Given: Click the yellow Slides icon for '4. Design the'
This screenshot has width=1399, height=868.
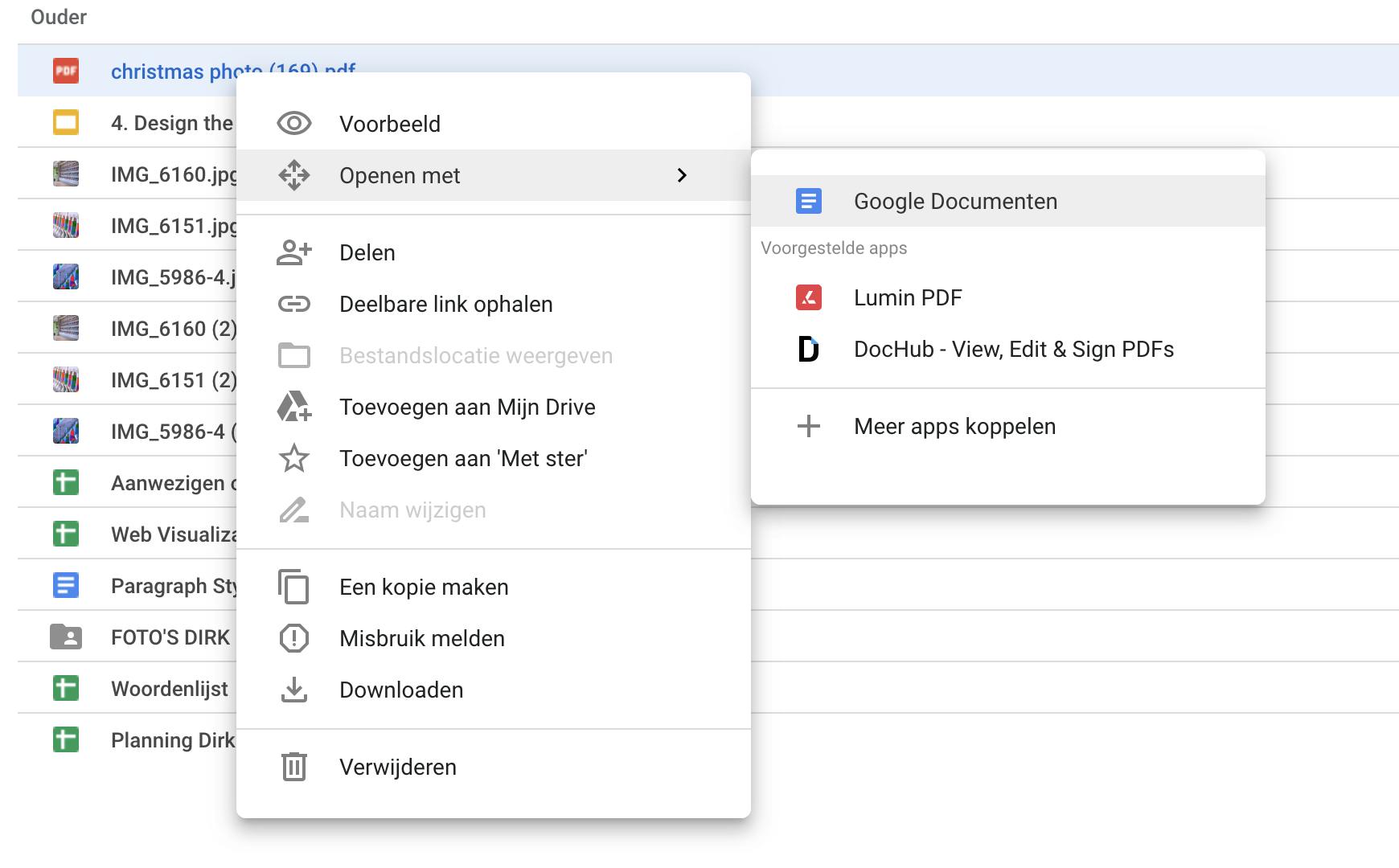Looking at the screenshot, I should [x=66, y=123].
